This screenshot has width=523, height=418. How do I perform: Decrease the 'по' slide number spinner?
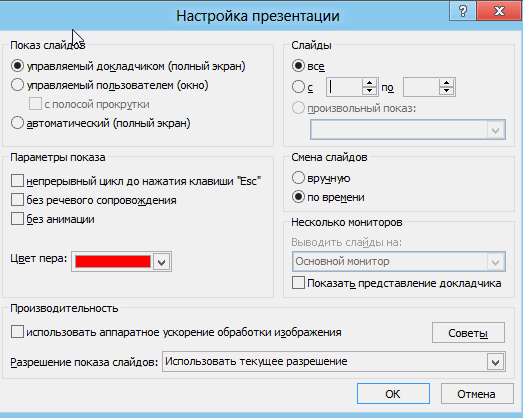[446, 91]
